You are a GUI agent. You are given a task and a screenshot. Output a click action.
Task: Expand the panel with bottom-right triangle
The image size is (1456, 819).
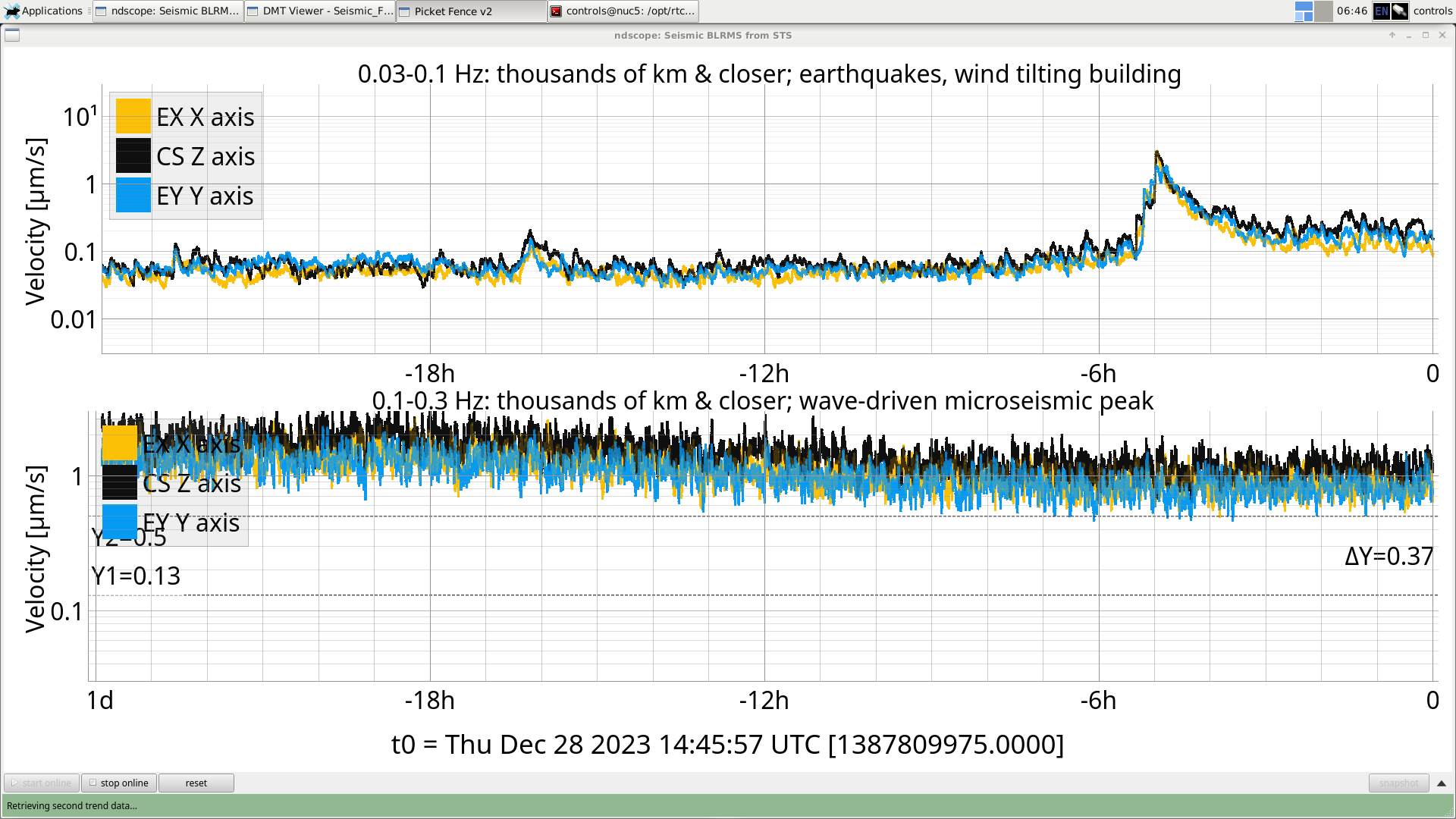tap(1442, 783)
